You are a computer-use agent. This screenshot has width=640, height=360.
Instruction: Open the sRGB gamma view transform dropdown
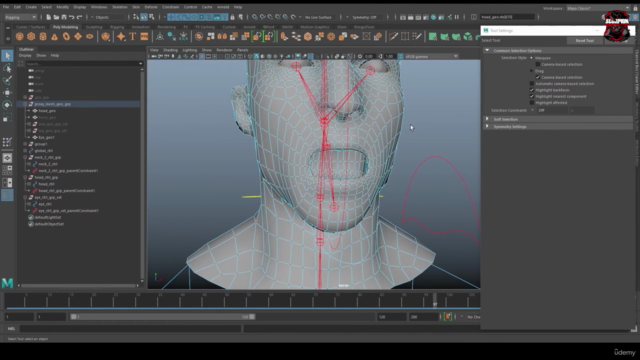[x=431, y=56]
